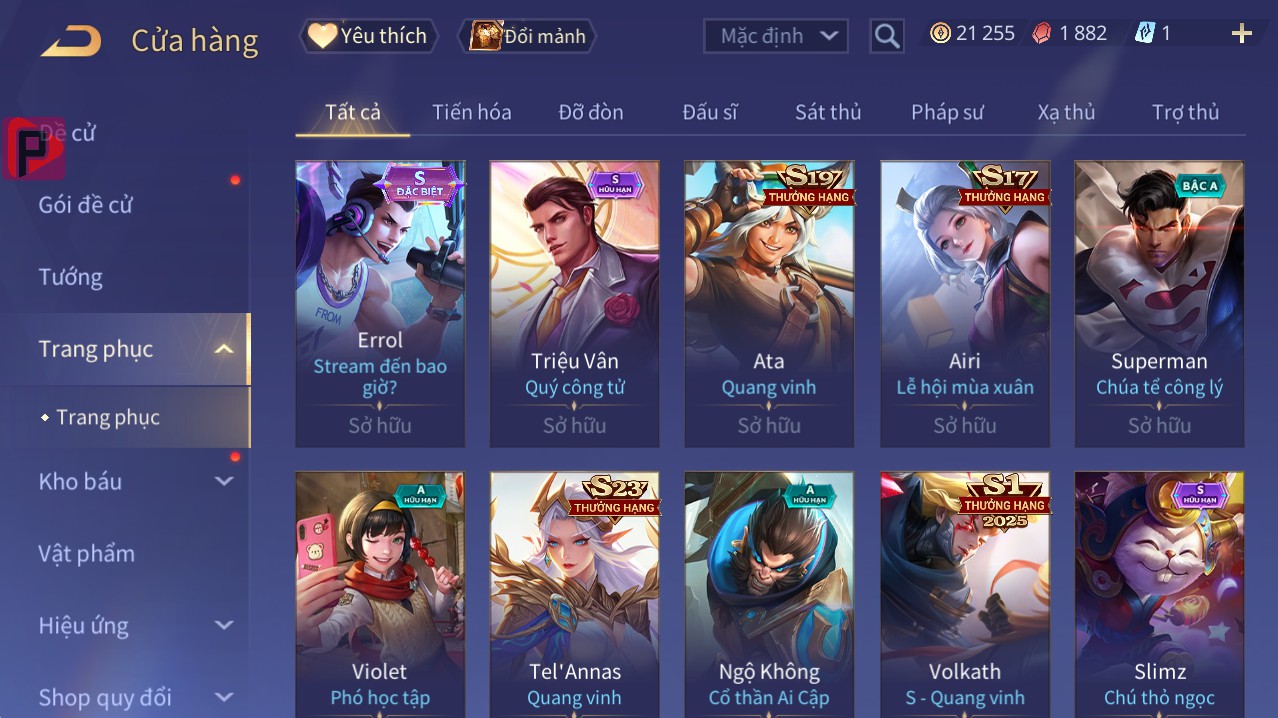Click the red P overlay icon

34,148
